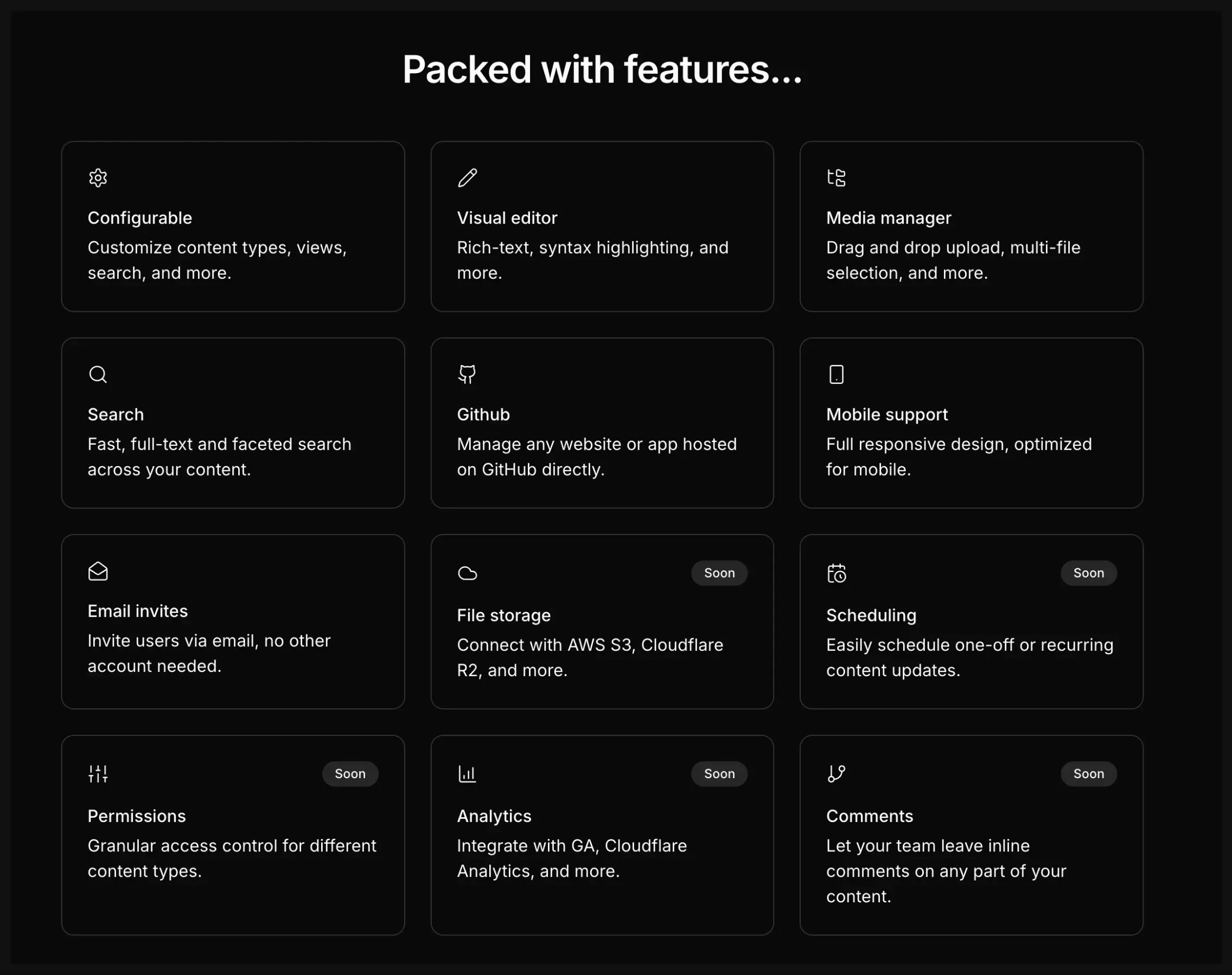This screenshot has width=1232, height=975.
Task: Click the 'Packed with features...' heading
Action: 602,69
